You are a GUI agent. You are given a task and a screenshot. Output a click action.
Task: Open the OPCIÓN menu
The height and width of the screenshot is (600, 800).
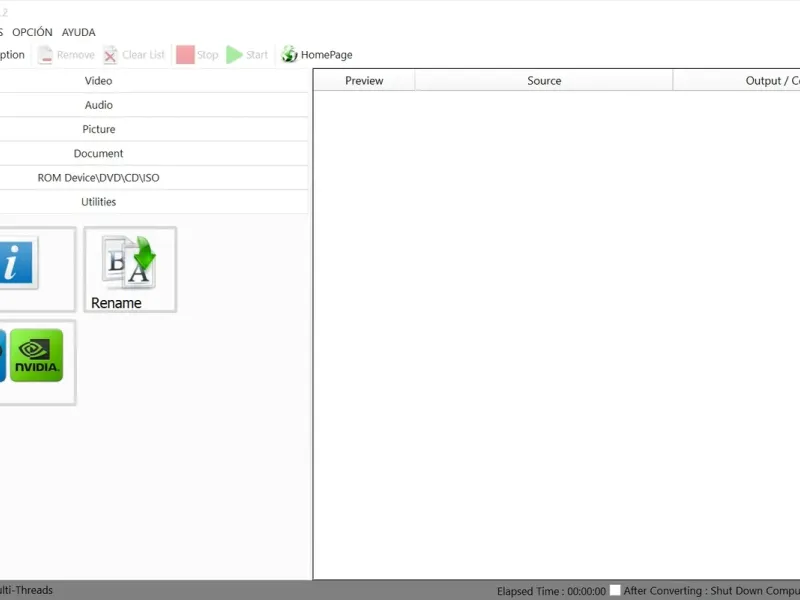pyautogui.click(x=32, y=32)
